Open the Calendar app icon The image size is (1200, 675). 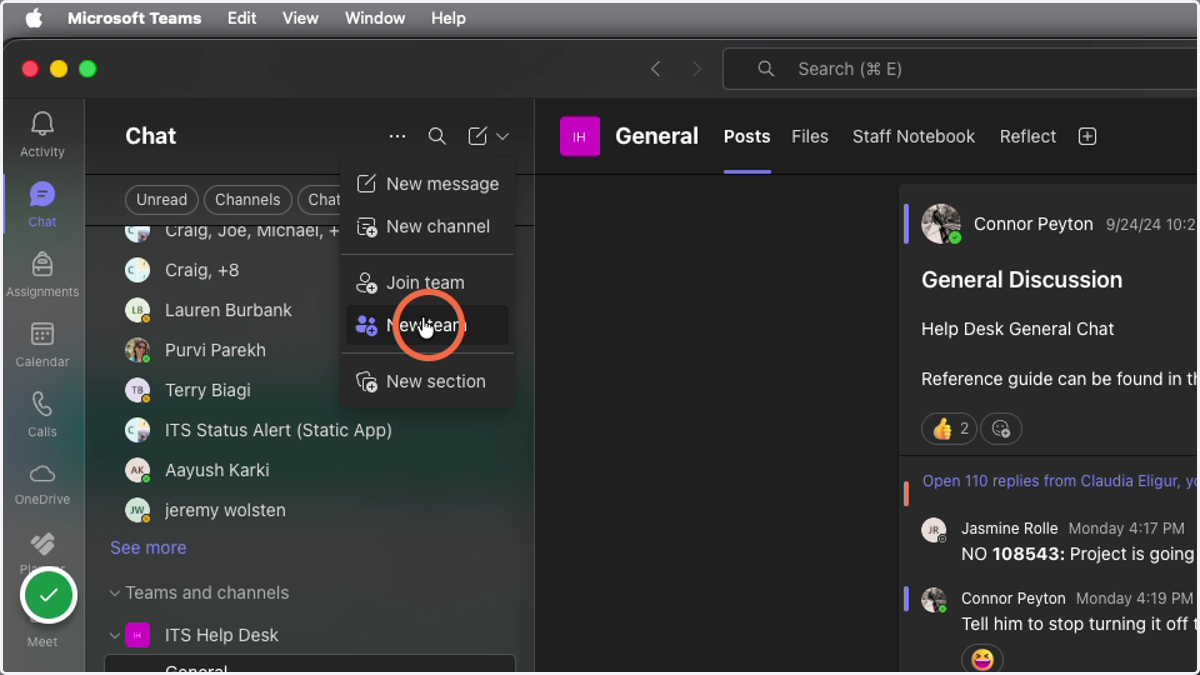[x=42, y=344]
